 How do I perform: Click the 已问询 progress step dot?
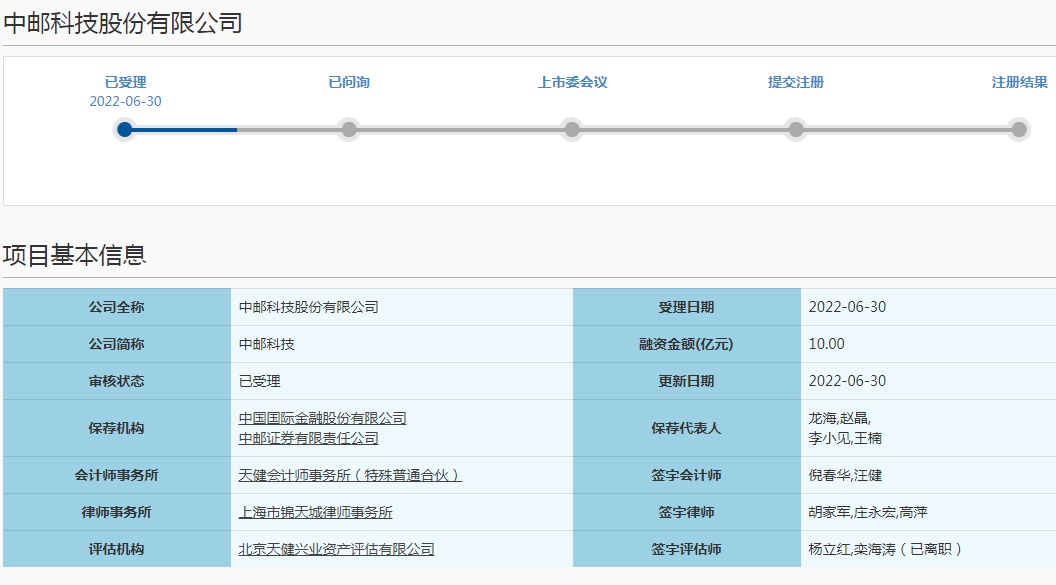tap(348, 129)
